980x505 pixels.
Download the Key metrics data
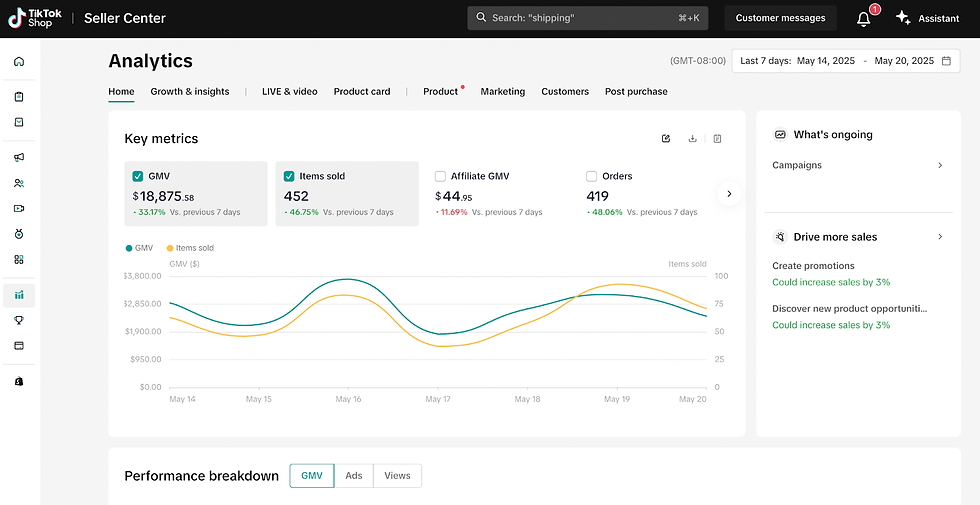692,139
